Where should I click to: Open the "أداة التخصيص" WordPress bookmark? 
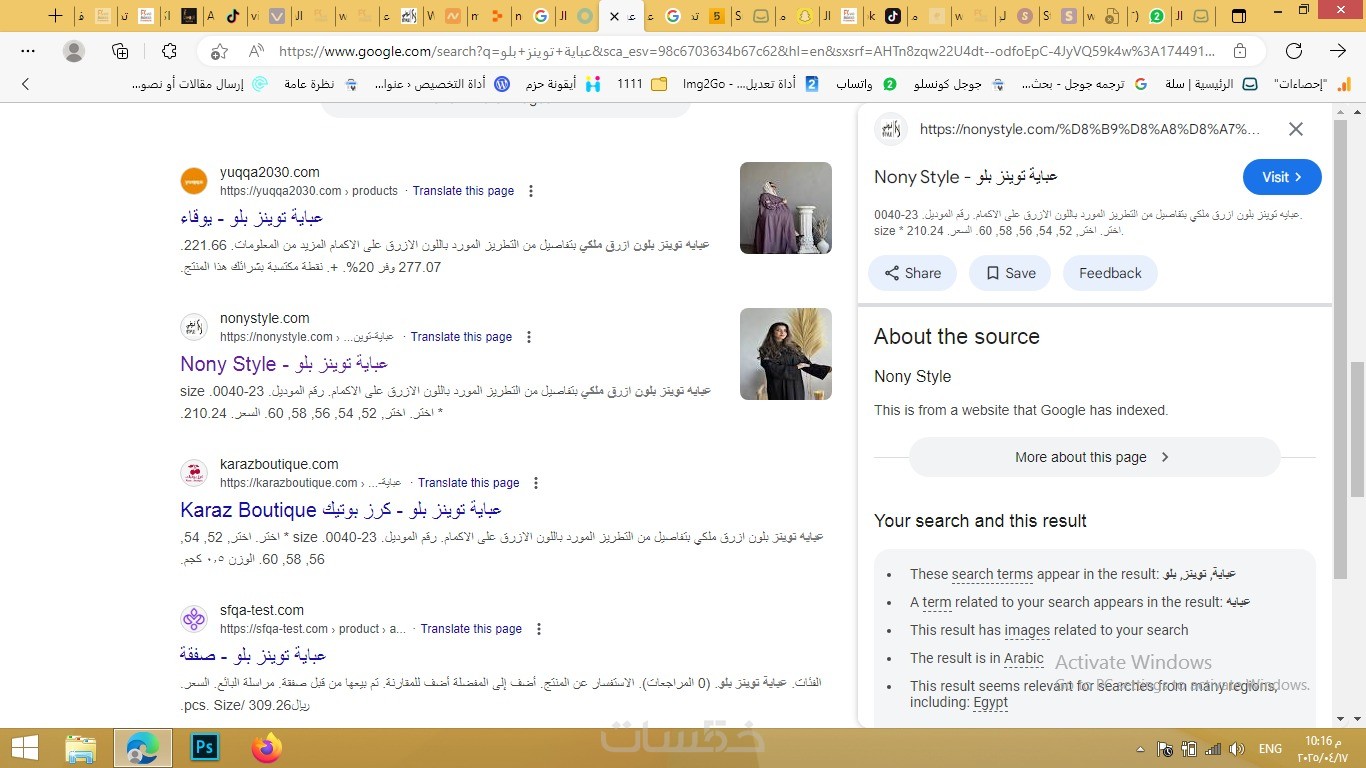coord(442,85)
